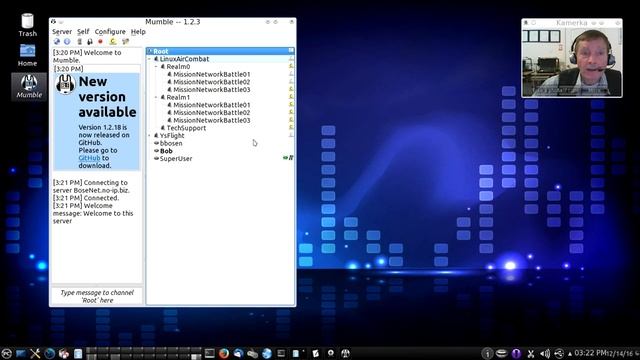The image size is (640, 360).
Task: Click comment icon on Realm0 row
Action: coord(291,66)
